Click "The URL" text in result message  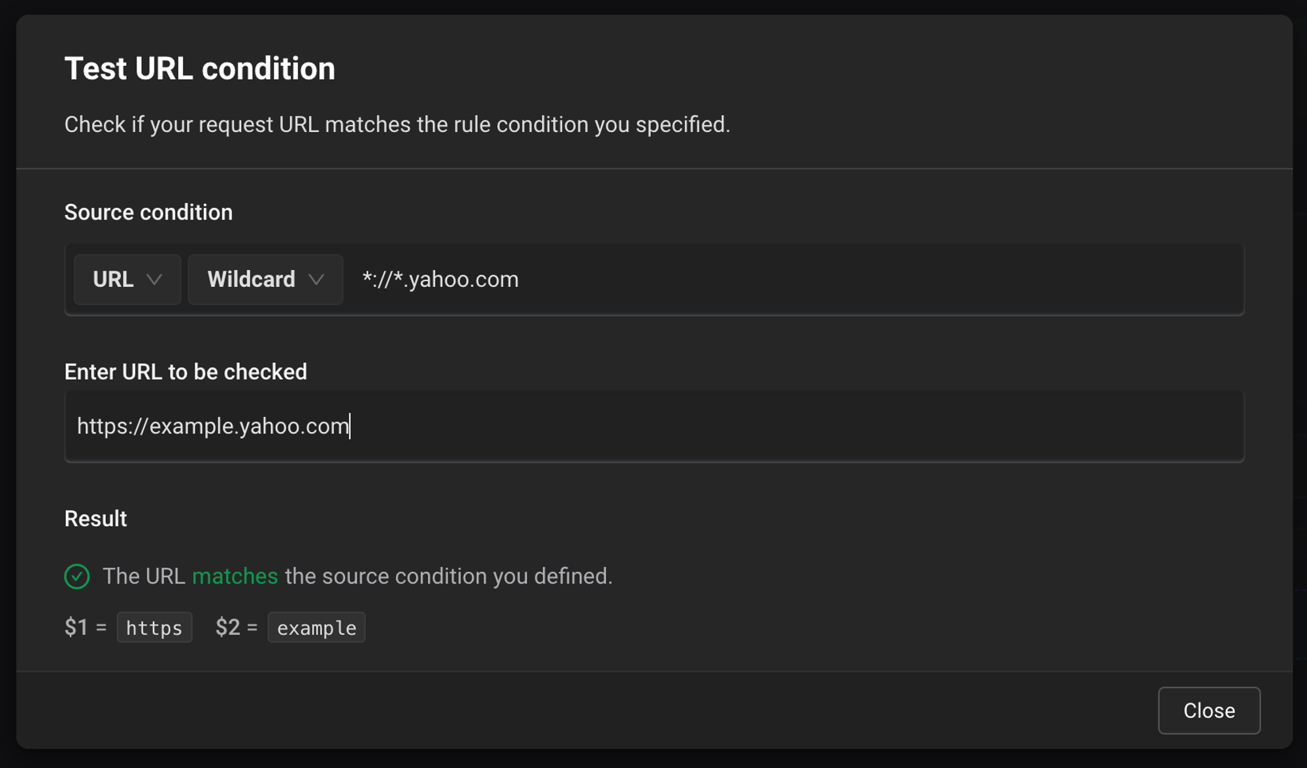tap(144, 576)
